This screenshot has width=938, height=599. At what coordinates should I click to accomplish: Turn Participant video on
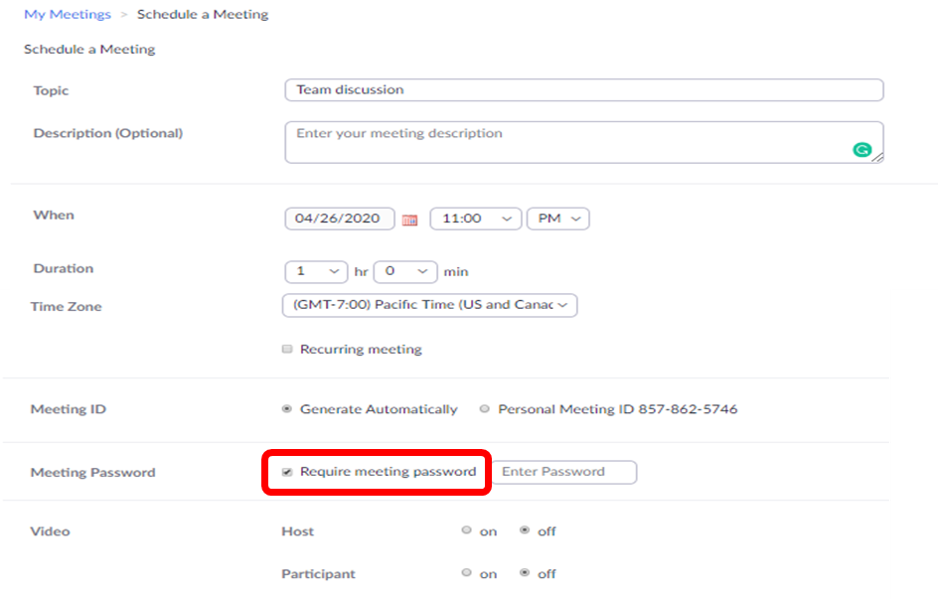tap(467, 573)
